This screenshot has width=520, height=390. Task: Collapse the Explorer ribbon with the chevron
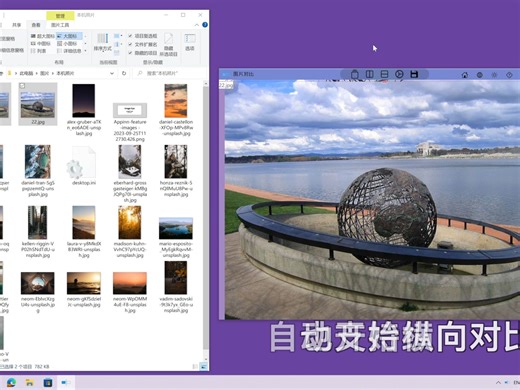[197, 25]
